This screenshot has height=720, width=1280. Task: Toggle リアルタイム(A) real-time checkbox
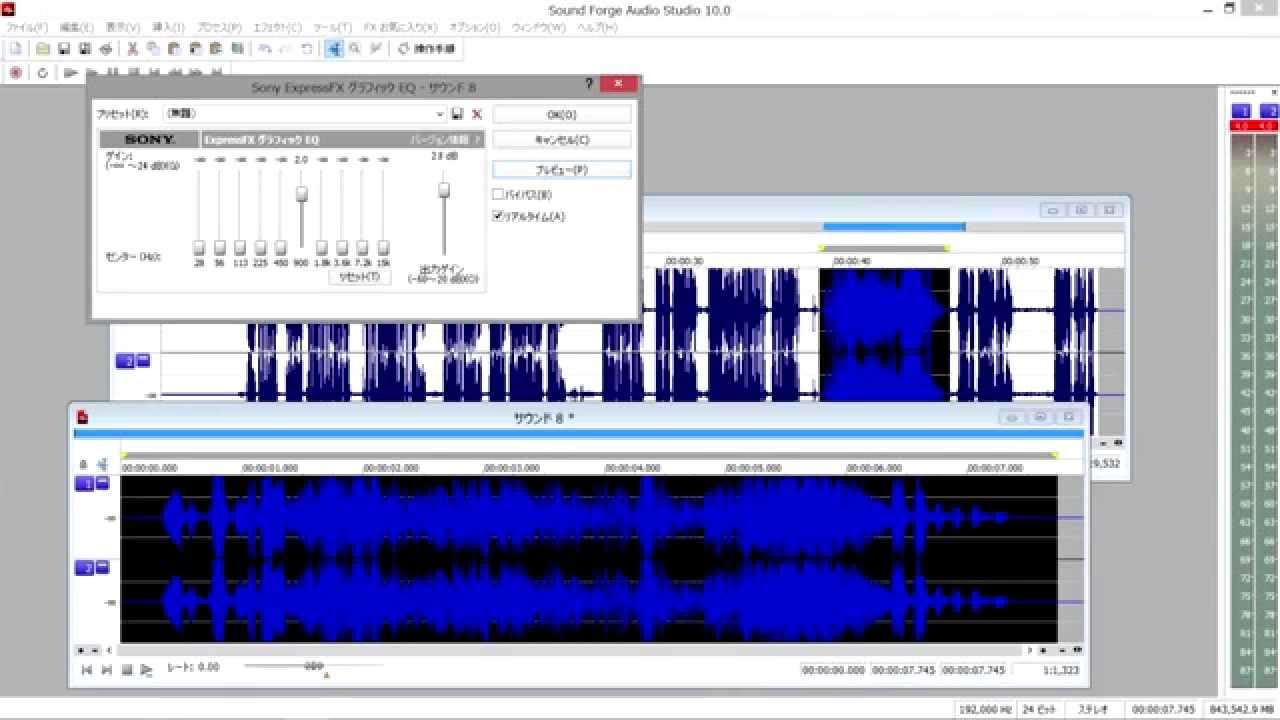point(498,216)
